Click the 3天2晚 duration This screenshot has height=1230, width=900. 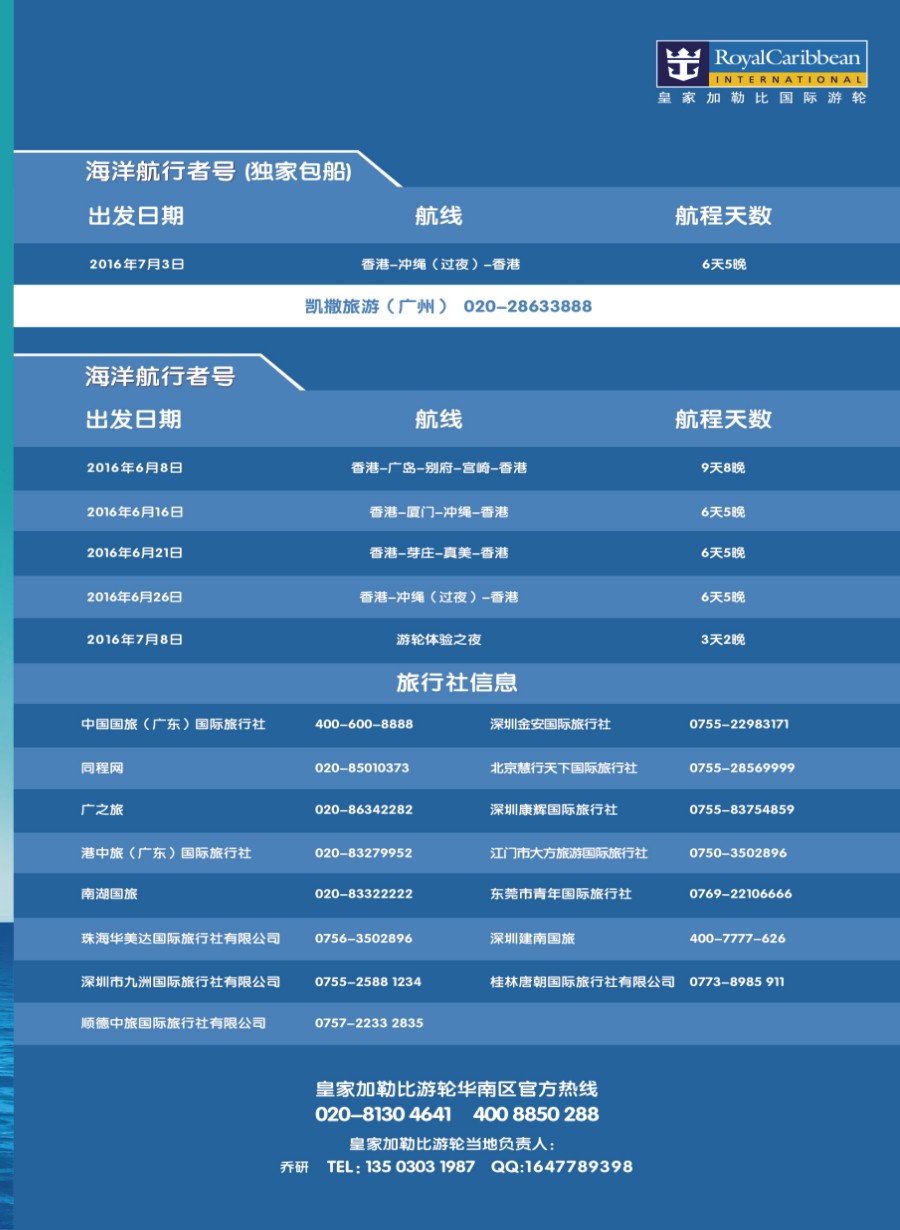723,640
